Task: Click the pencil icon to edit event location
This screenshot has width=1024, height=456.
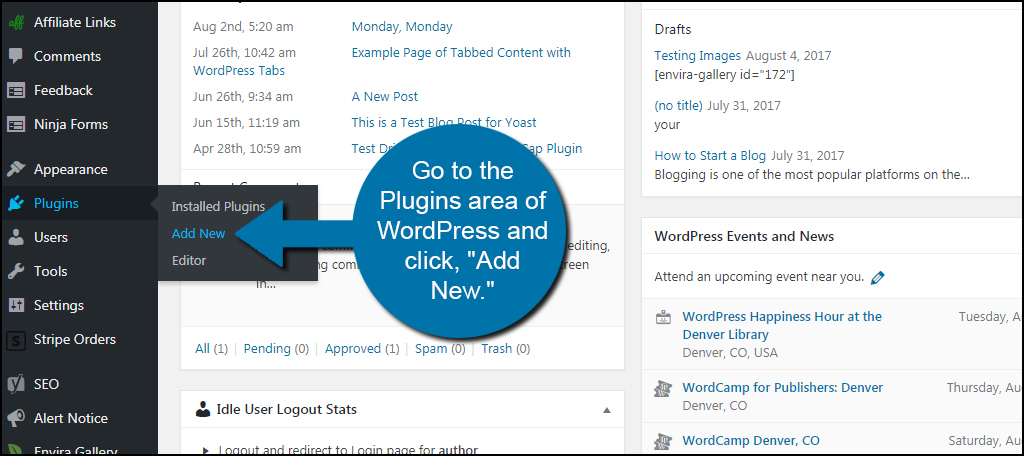Action: pos(878,277)
